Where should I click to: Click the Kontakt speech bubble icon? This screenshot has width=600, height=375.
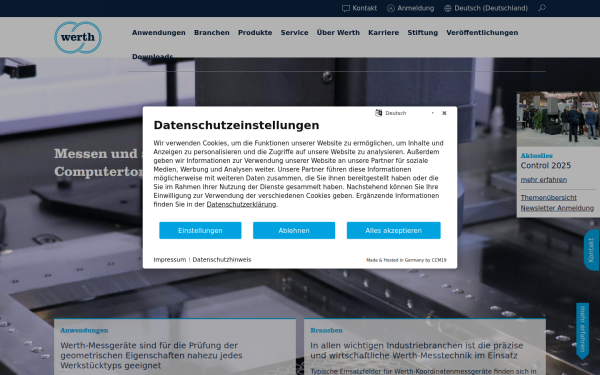tap(346, 8)
